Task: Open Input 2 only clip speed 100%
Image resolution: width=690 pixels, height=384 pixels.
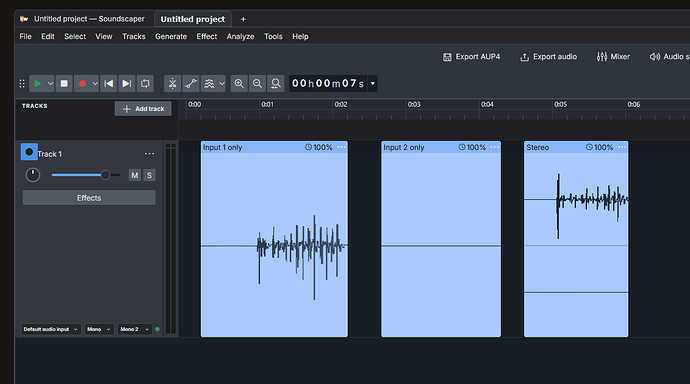Action: click(x=472, y=147)
